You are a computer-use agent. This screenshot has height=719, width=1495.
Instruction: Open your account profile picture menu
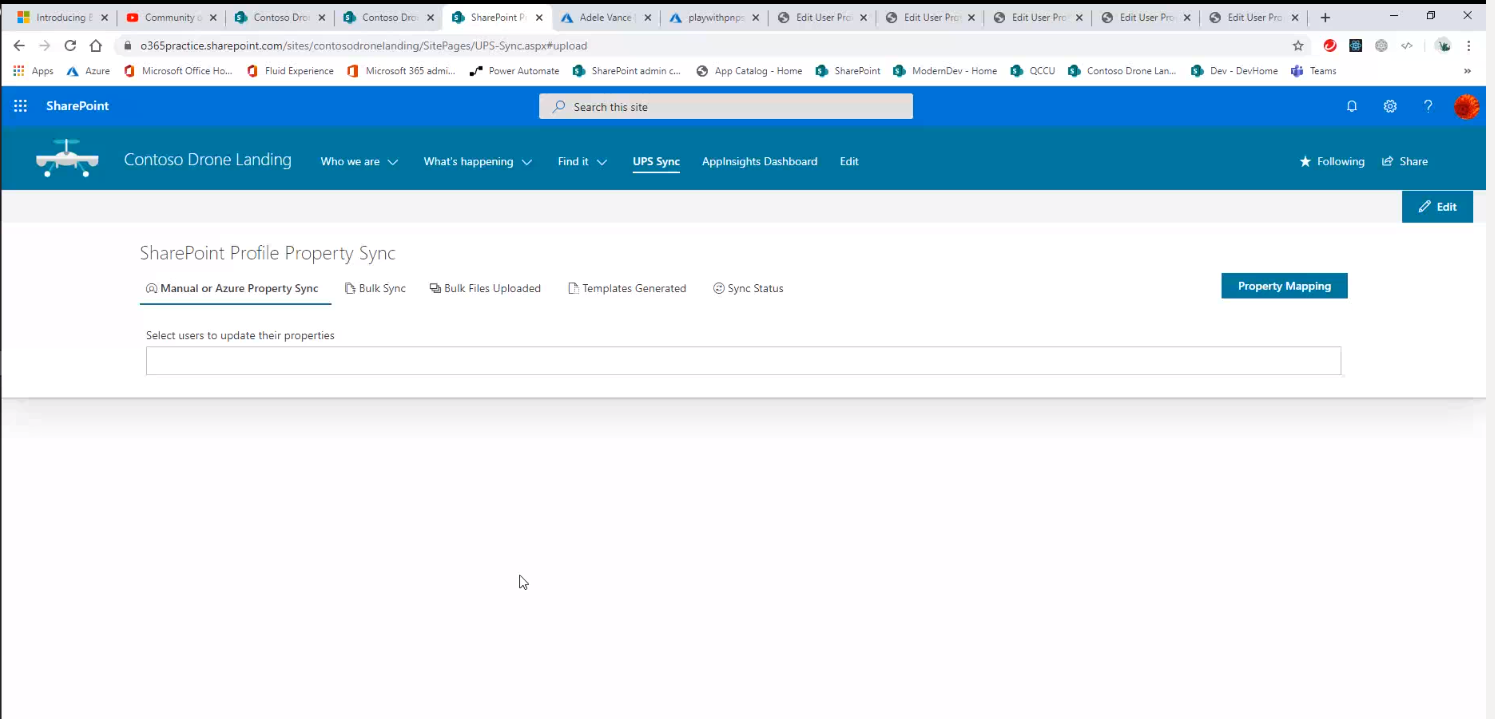(x=1465, y=106)
